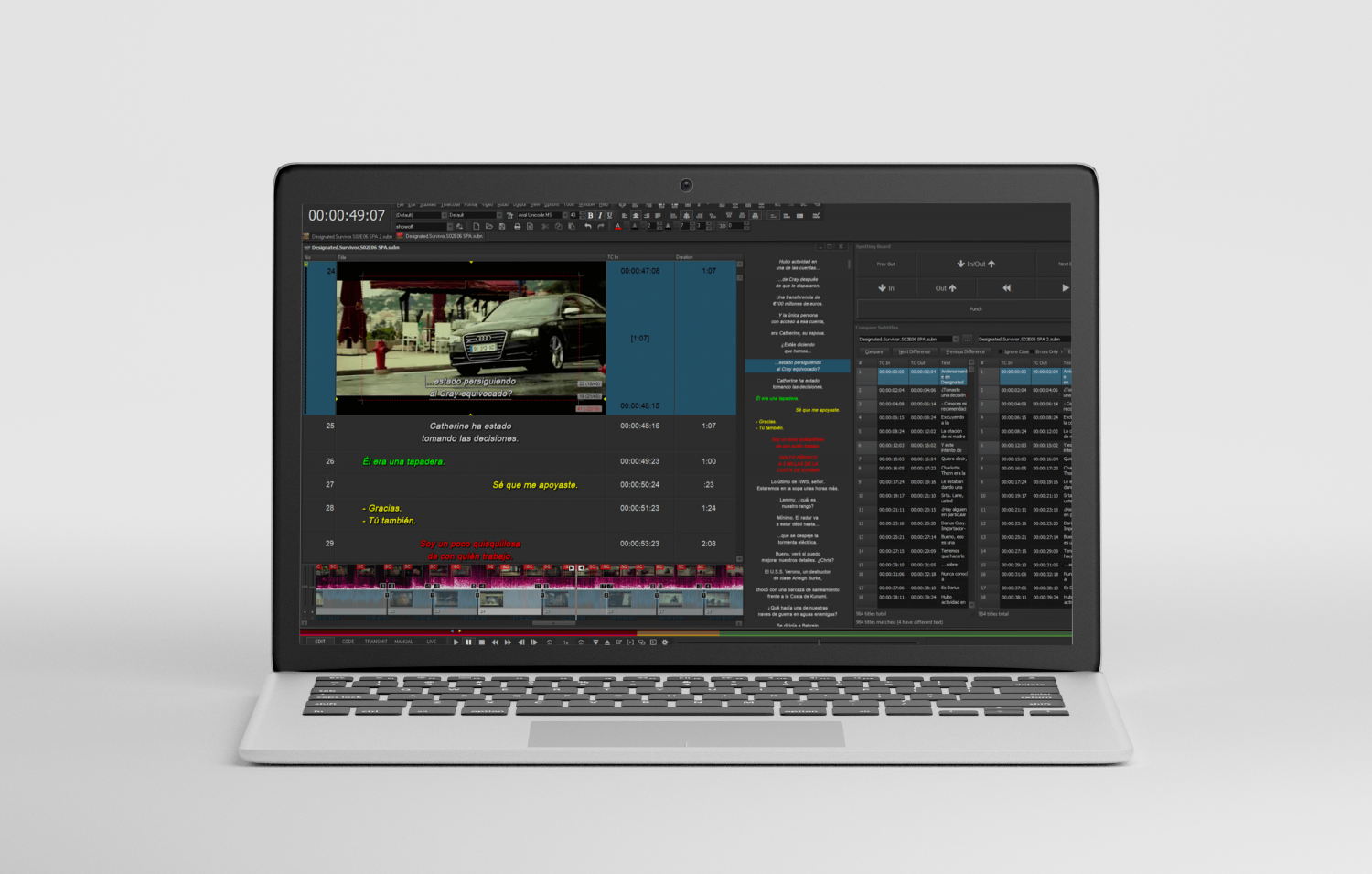Click the Out spotting button
This screenshot has height=874, width=1372.
tap(946, 288)
